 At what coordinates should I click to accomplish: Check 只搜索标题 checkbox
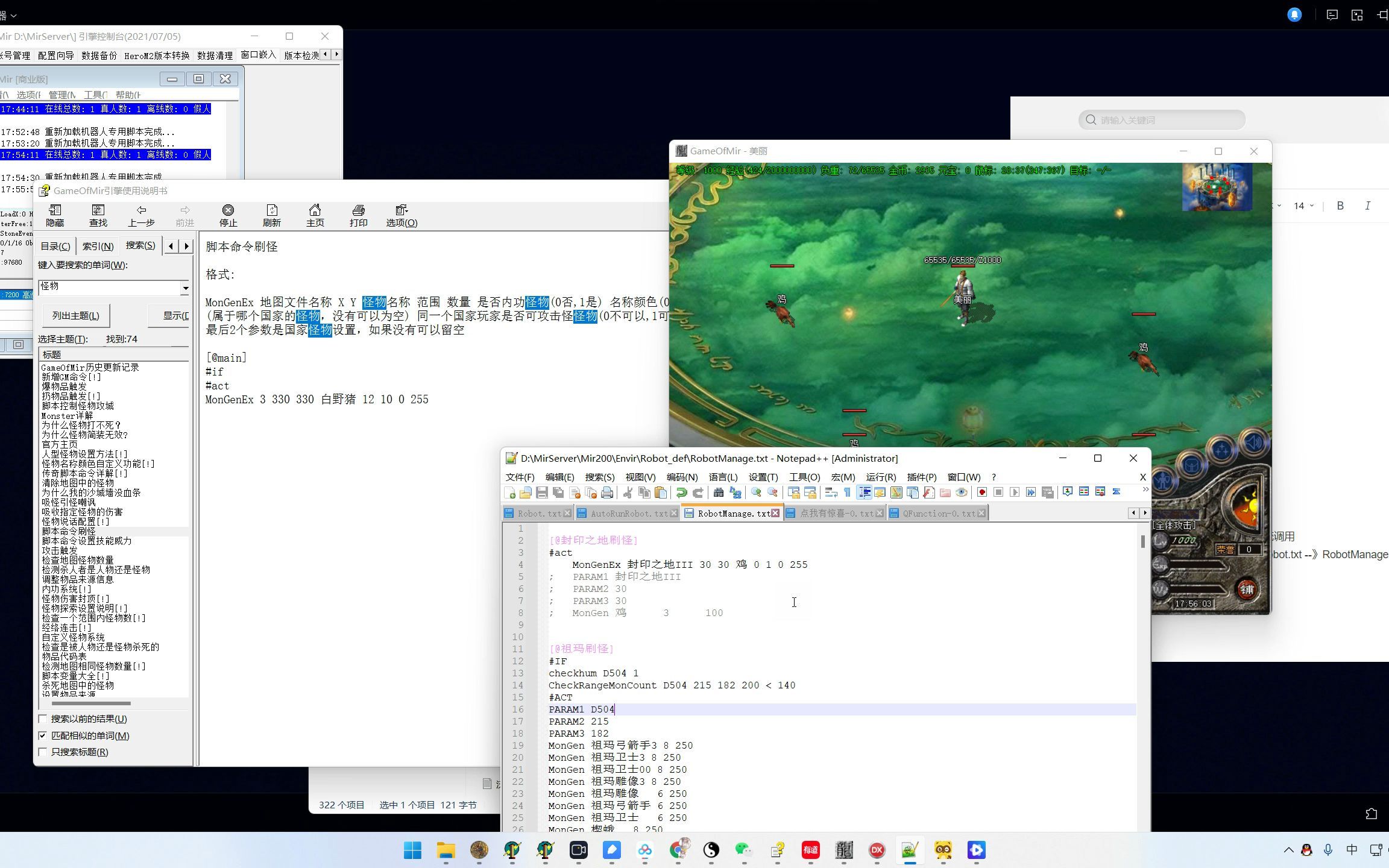(43, 752)
